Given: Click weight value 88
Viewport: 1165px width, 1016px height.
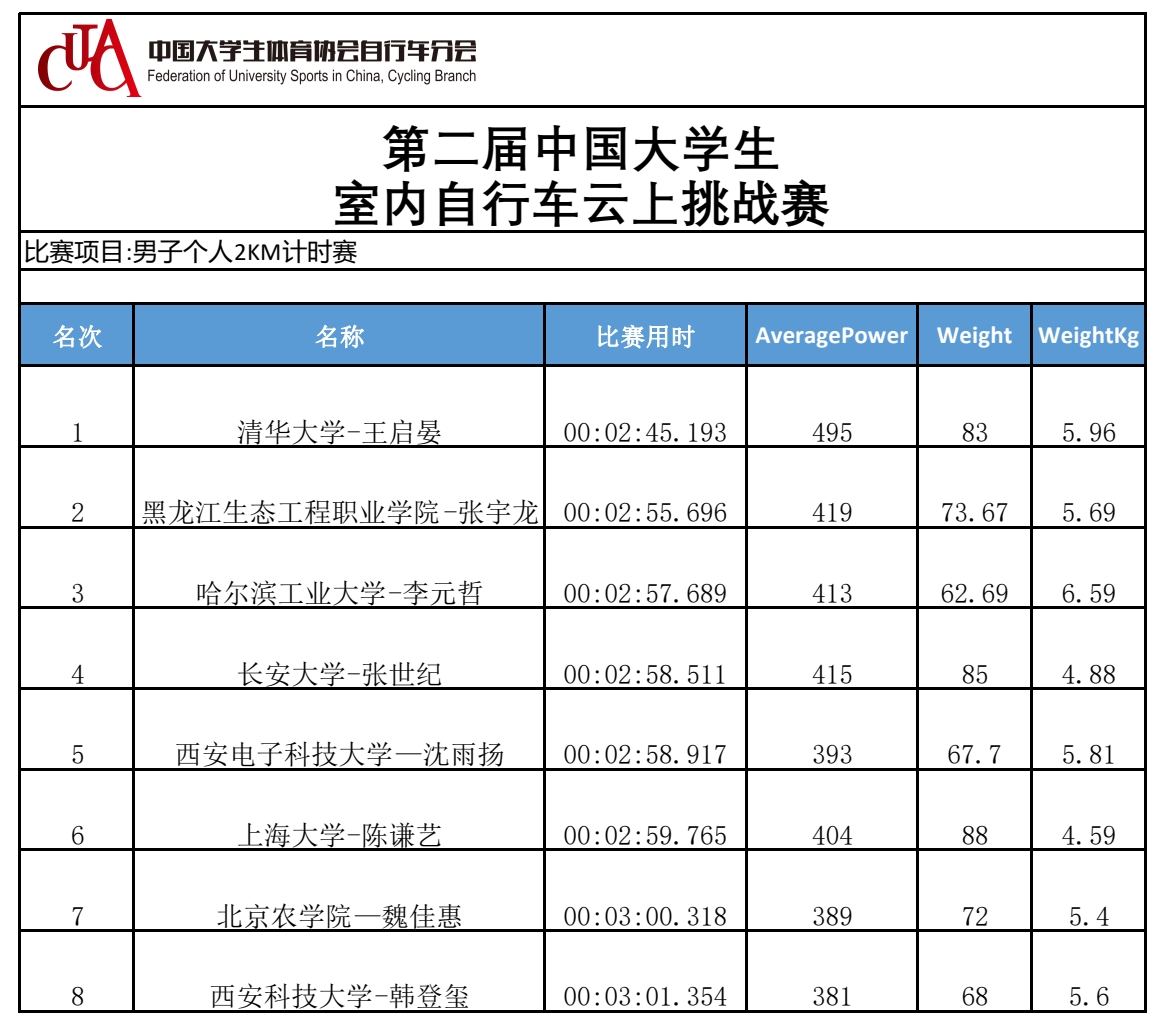Looking at the screenshot, I should (974, 836).
